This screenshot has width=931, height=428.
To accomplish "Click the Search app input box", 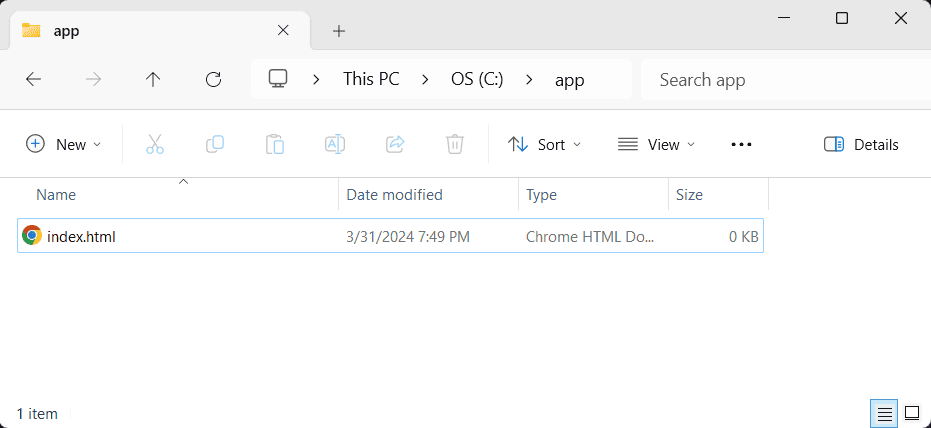I will [780, 80].
